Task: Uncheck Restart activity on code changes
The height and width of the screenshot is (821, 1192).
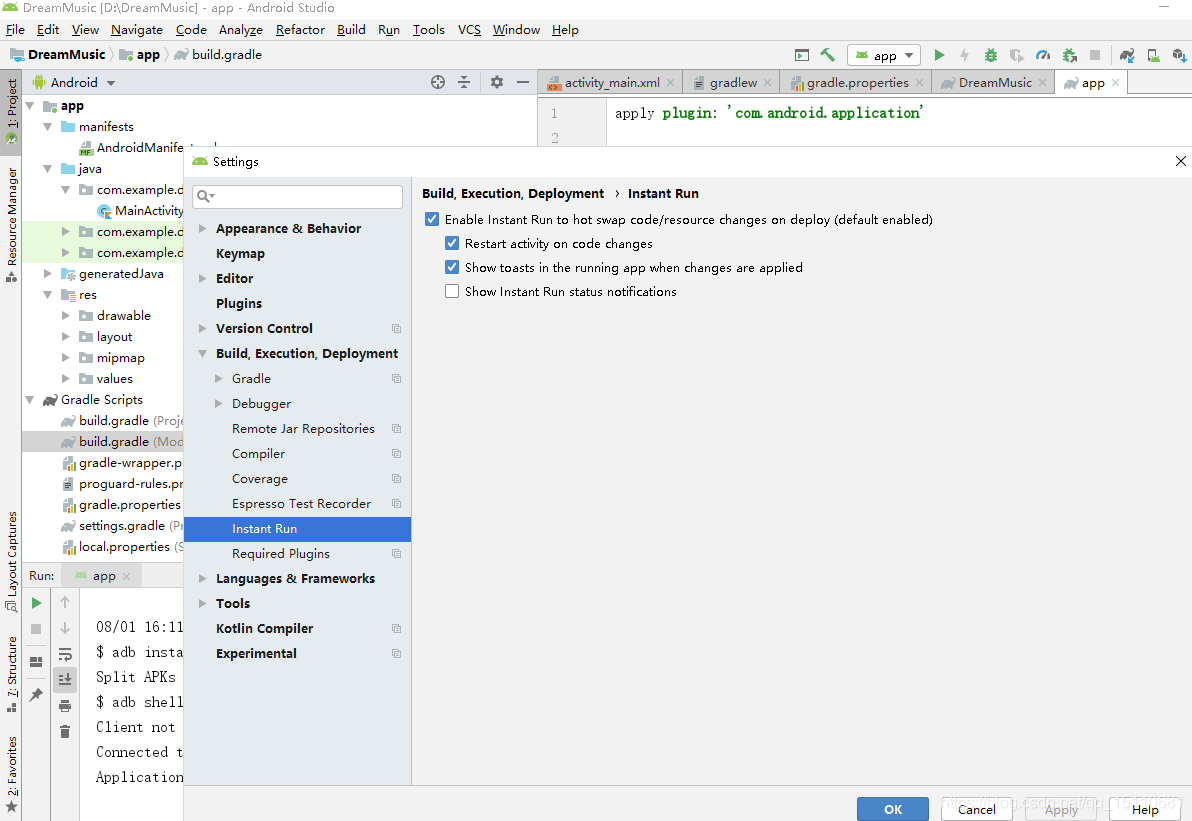Action: coord(452,243)
